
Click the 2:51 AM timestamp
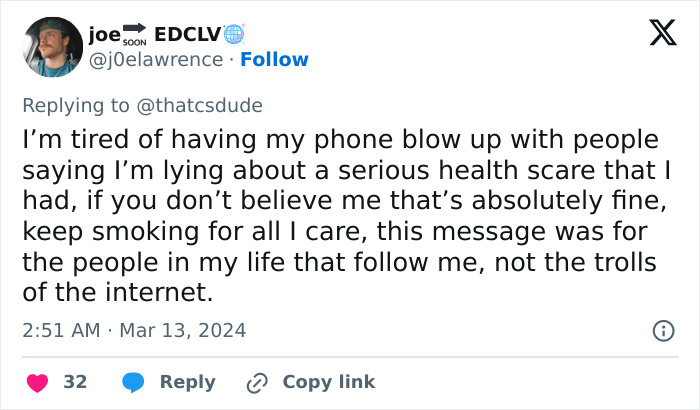tap(61, 330)
